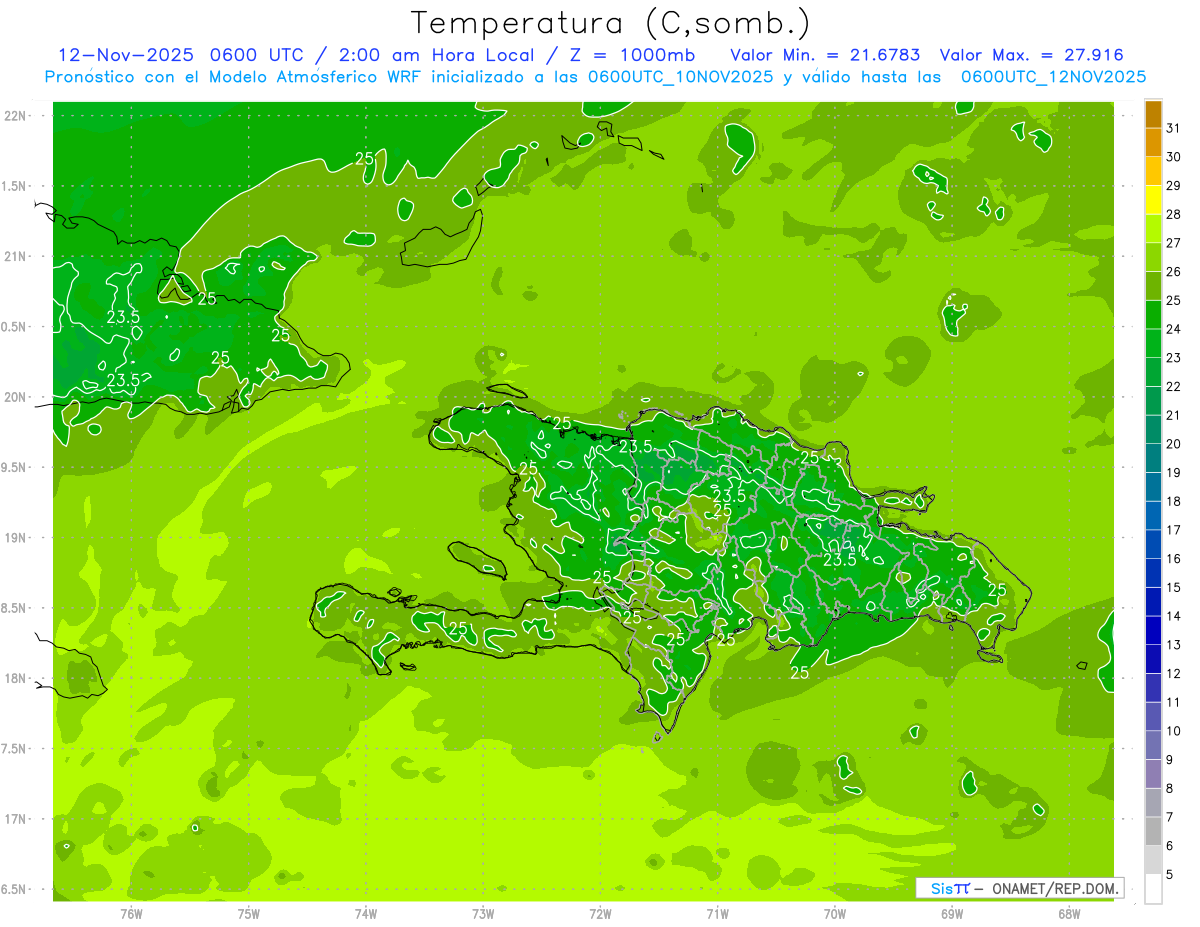1200x927 pixels.
Task: Click the '72W' longitude label
Action: pyautogui.click(x=600, y=914)
